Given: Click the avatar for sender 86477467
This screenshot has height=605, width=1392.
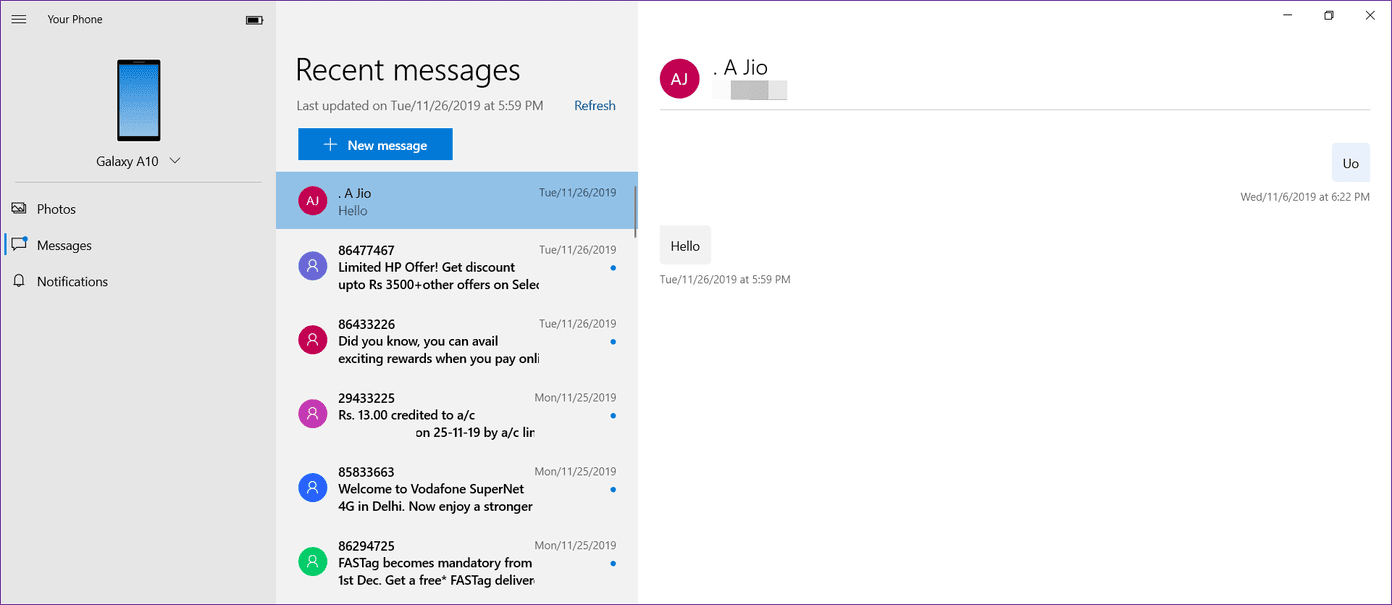Looking at the screenshot, I should (313, 266).
